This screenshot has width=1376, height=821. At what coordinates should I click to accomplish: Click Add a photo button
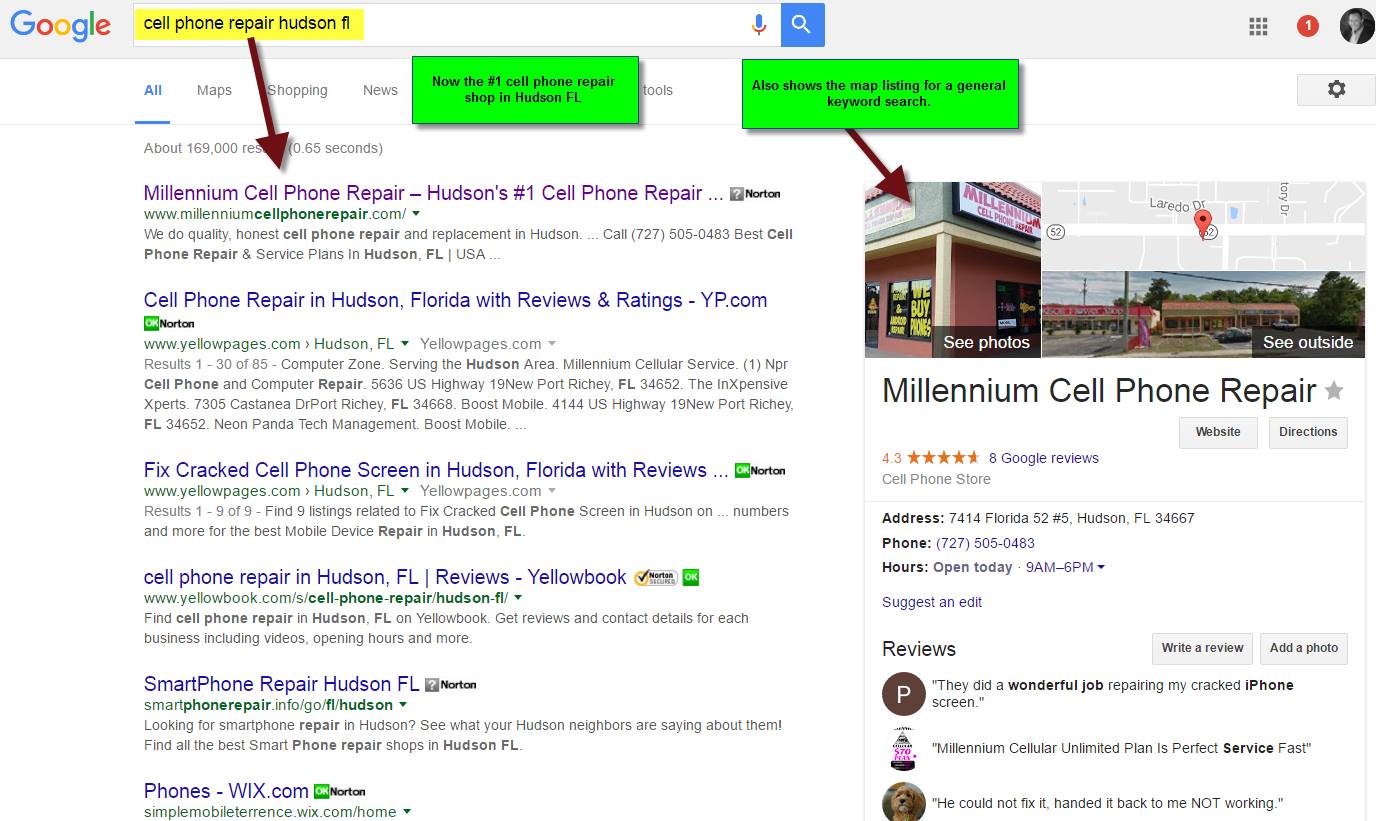click(1304, 648)
